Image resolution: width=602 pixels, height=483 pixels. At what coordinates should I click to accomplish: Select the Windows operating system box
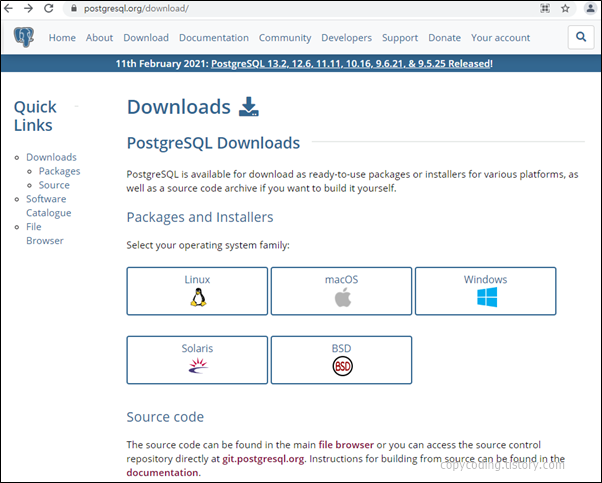coord(486,291)
